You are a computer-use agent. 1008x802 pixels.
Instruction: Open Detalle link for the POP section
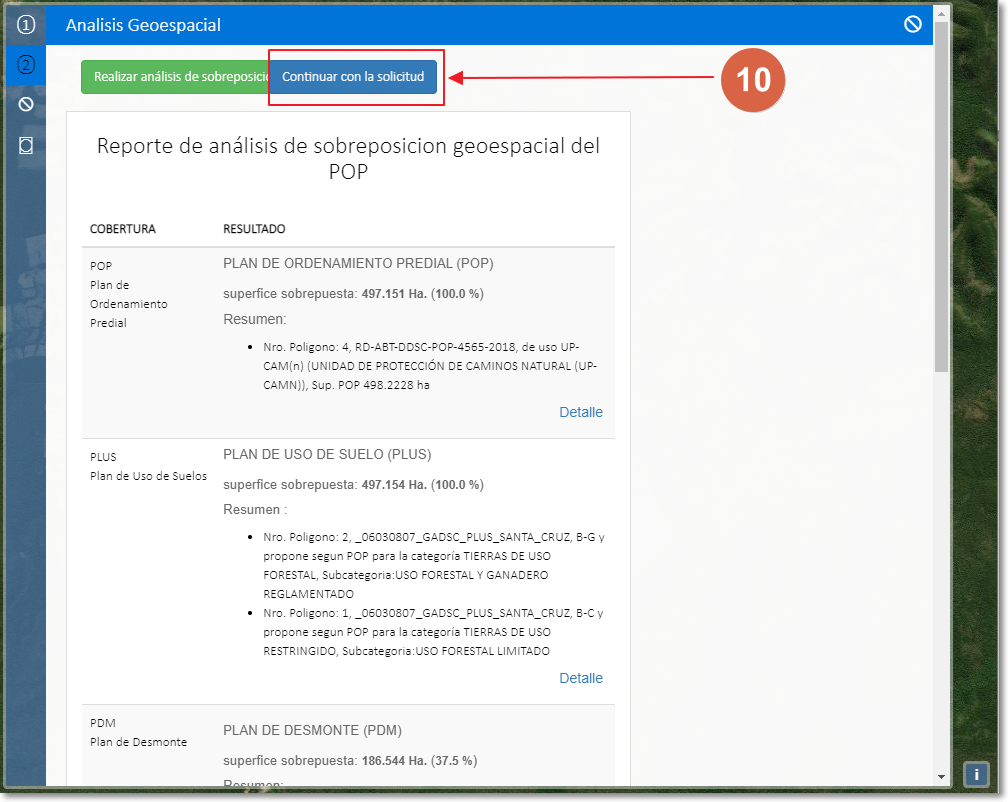pyautogui.click(x=580, y=412)
